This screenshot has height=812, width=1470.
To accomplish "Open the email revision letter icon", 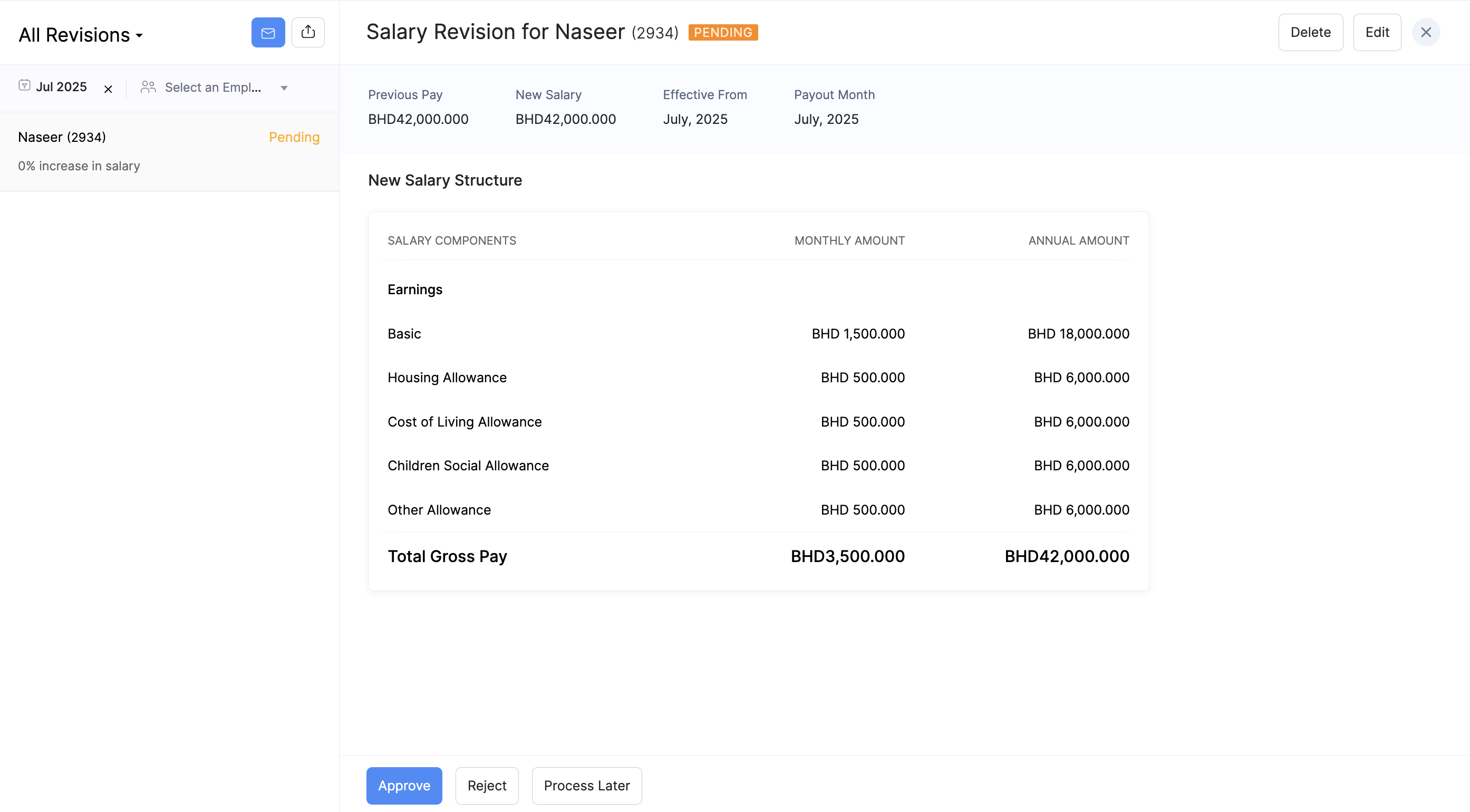I will 268,32.
